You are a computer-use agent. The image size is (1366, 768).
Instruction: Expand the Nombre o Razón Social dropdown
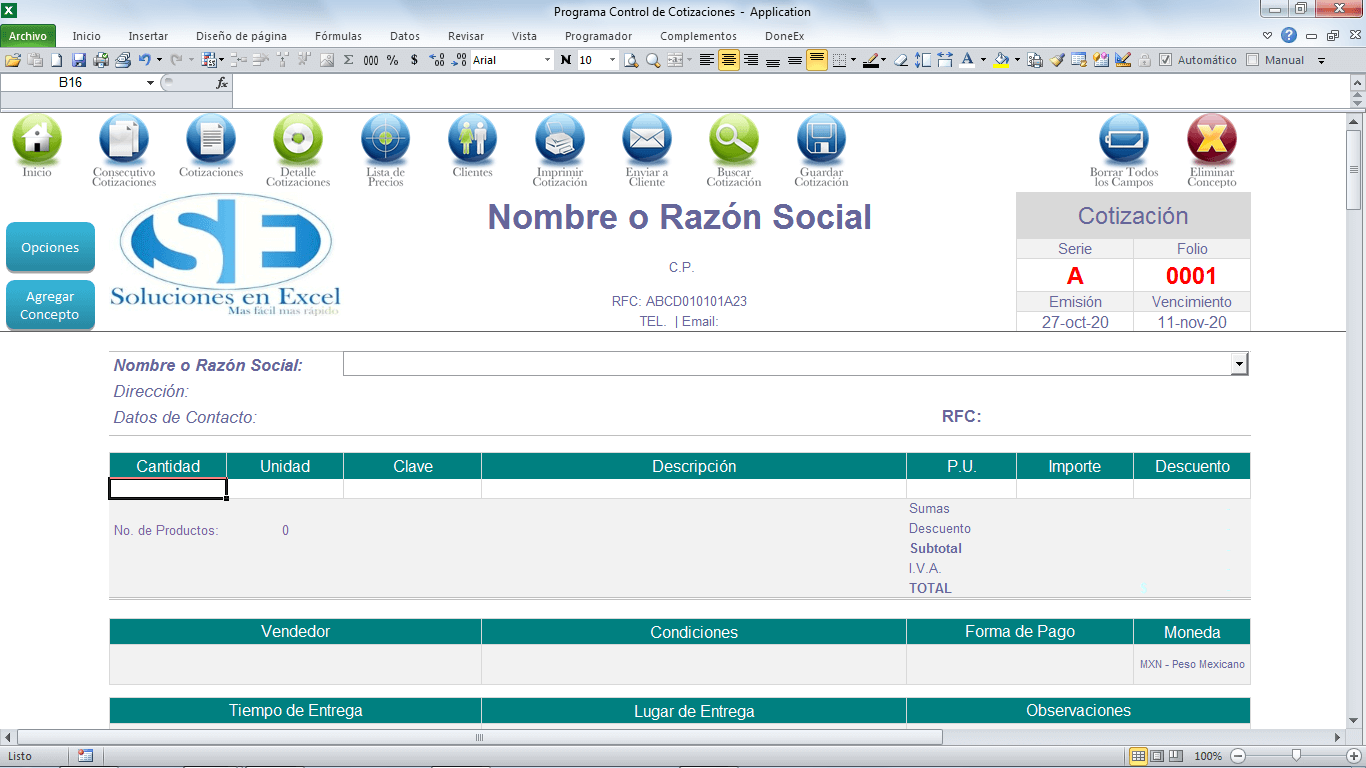tap(1240, 364)
